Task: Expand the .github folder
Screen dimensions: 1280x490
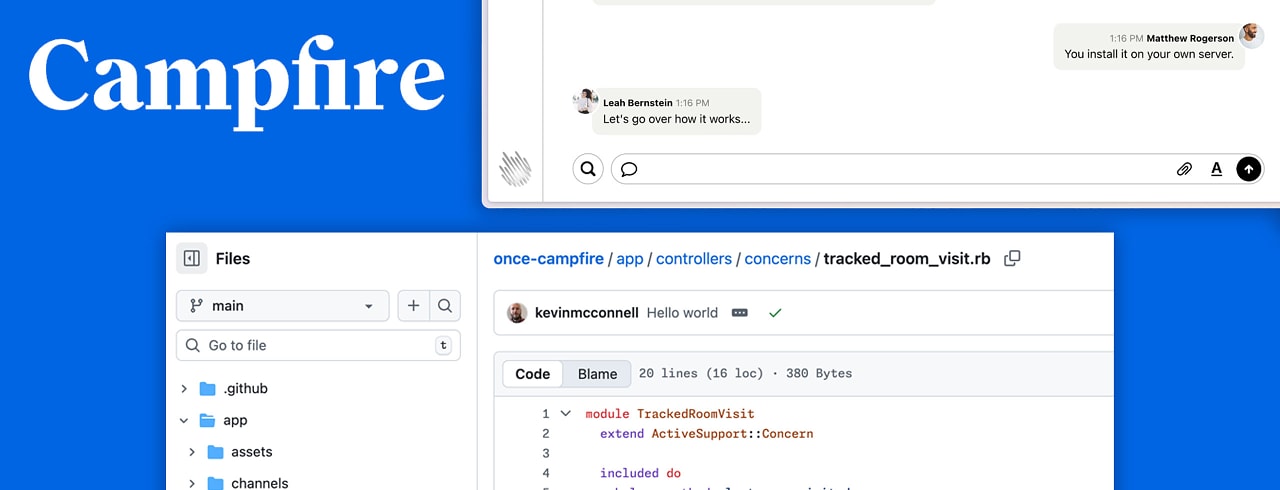Action: pos(184,388)
